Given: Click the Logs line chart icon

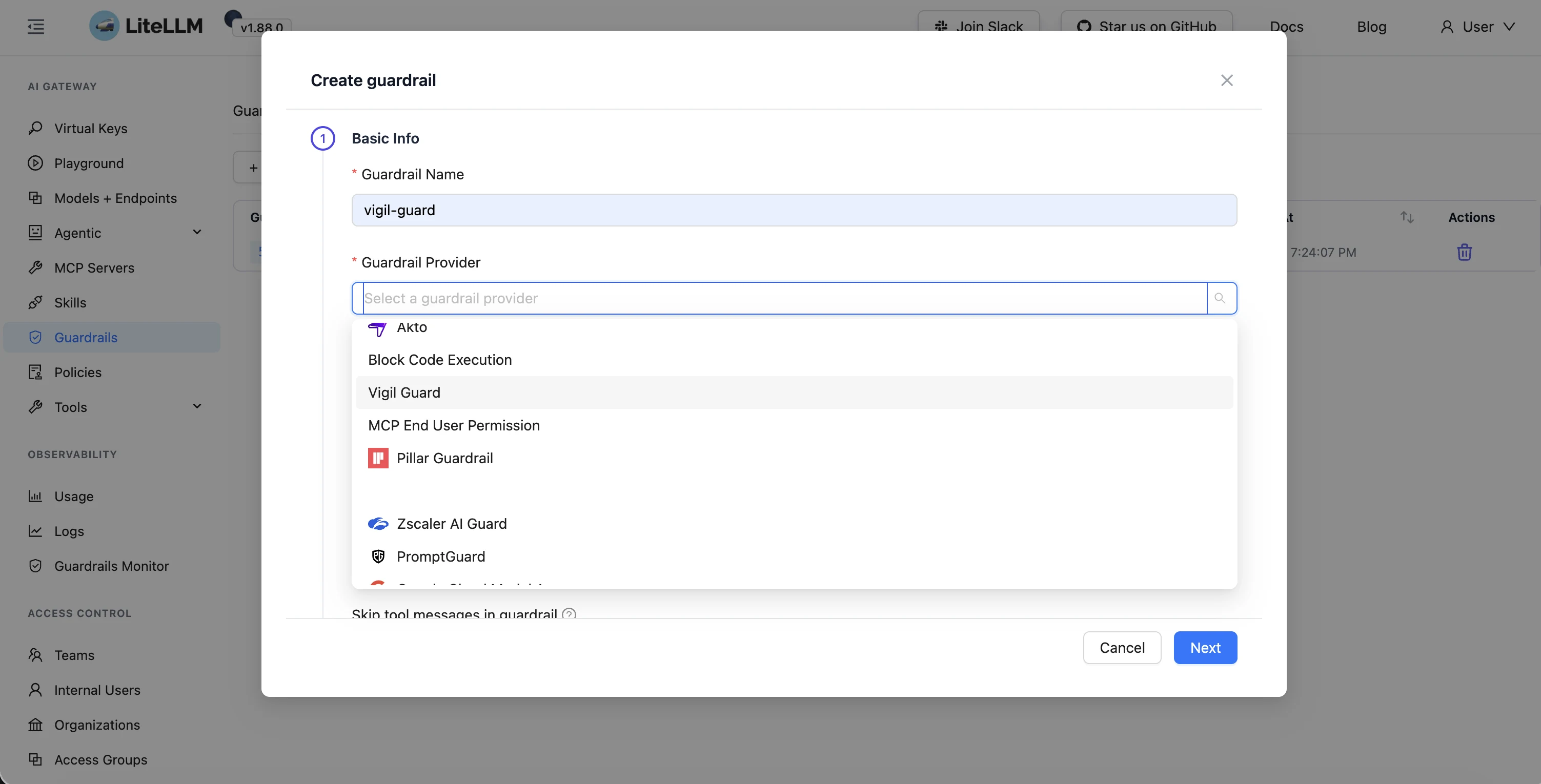Looking at the screenshot, I should pos(35,530).
